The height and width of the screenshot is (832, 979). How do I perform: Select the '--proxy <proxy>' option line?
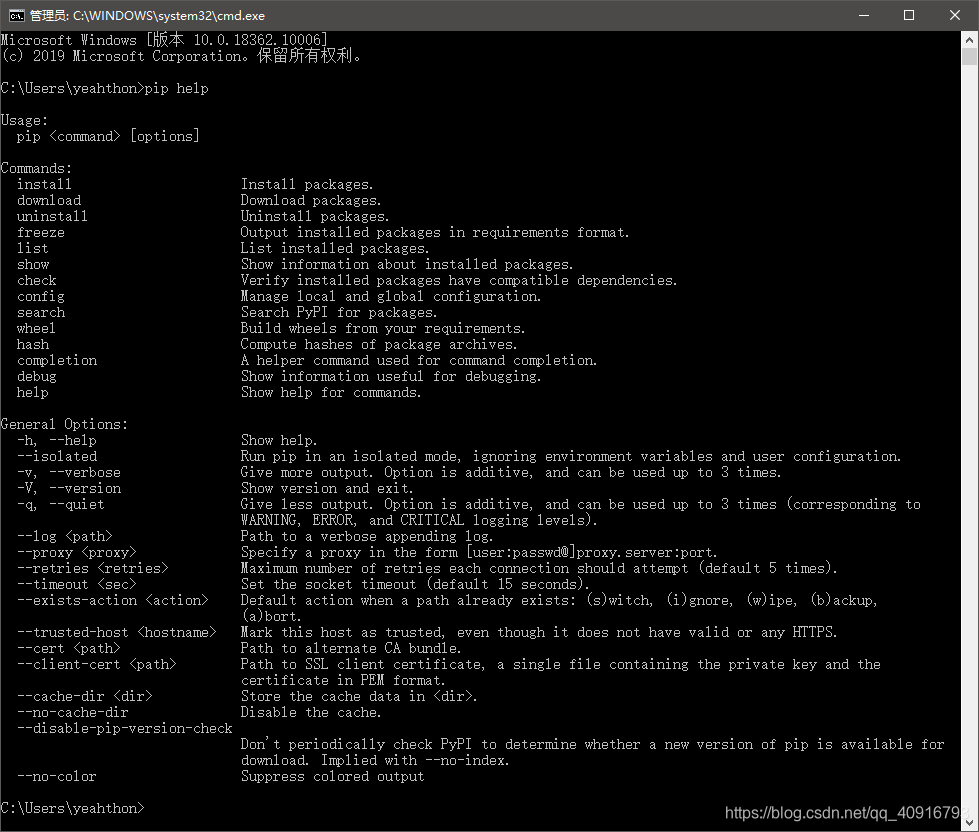pos(76,551)
